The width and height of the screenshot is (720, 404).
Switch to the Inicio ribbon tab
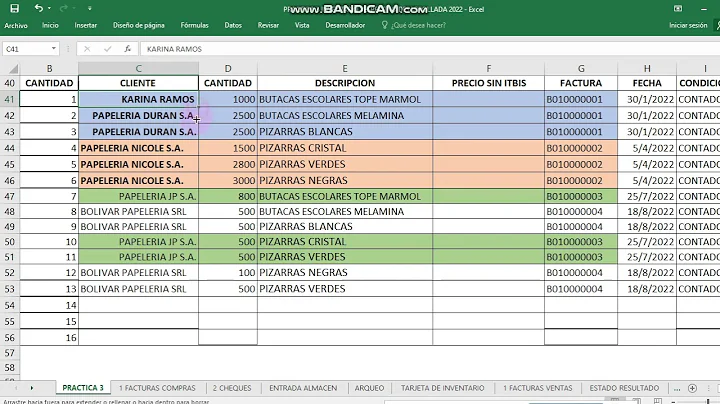click(x=50, y=25)
